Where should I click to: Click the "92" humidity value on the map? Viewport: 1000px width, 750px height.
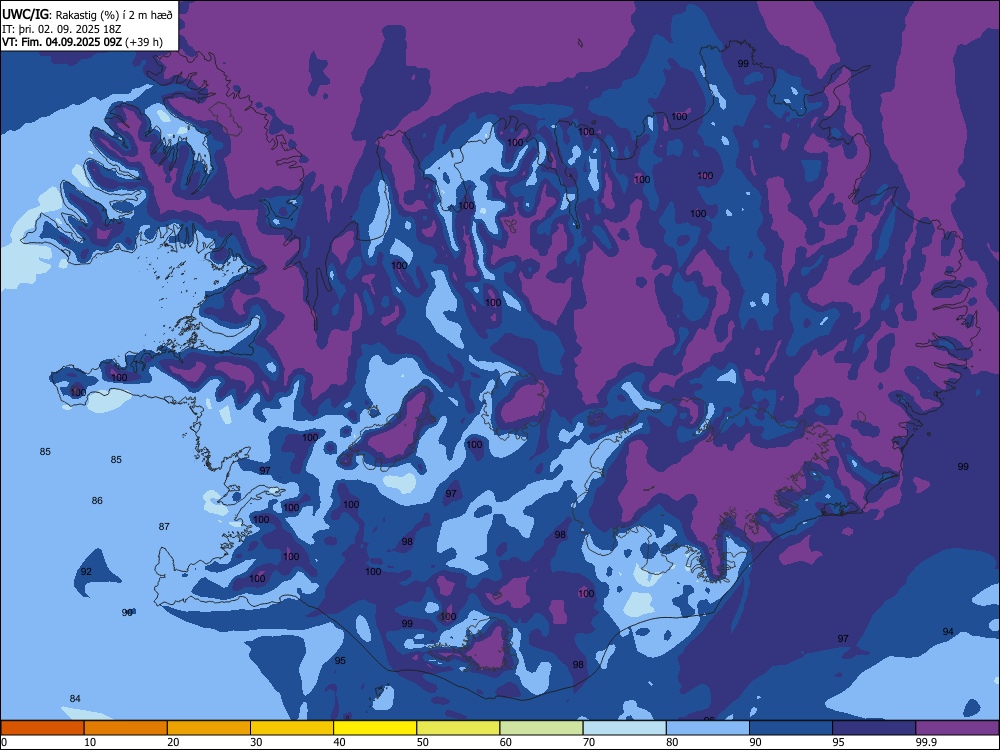click(x=86, y=571)
